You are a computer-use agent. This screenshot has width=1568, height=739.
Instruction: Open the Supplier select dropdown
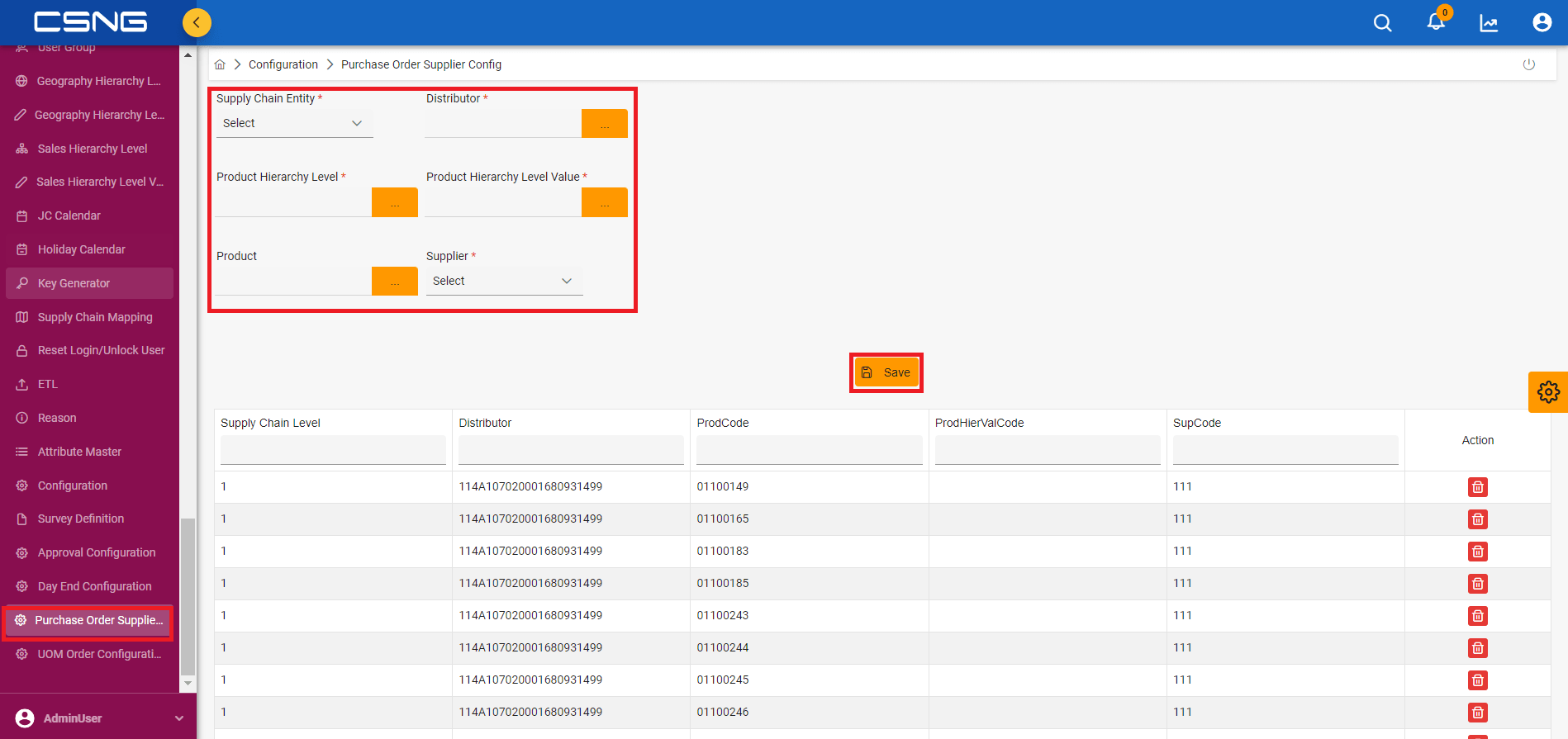(x=504, y=281)
